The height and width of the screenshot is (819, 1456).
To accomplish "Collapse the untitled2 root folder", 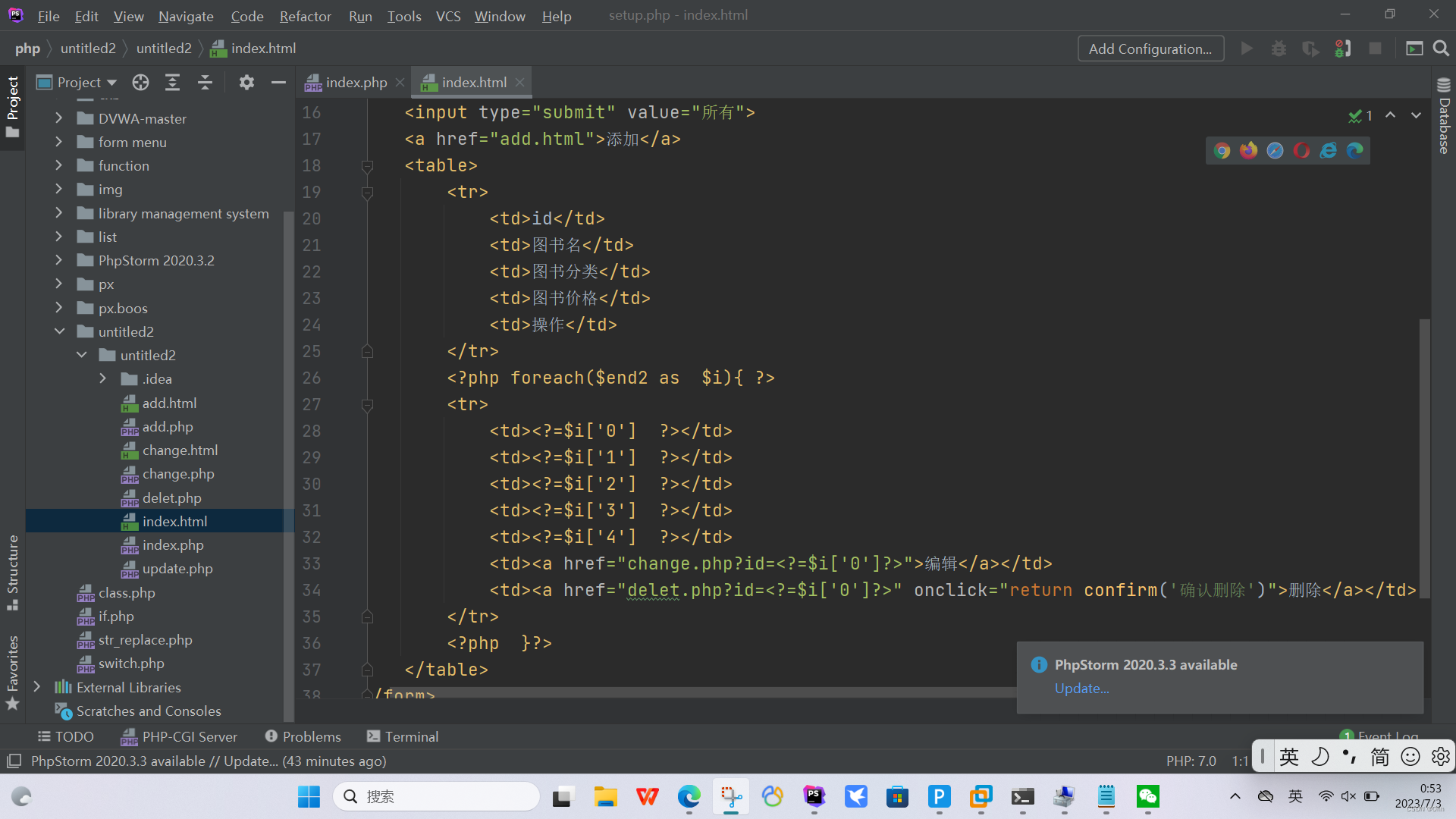I will coord(59,331).
